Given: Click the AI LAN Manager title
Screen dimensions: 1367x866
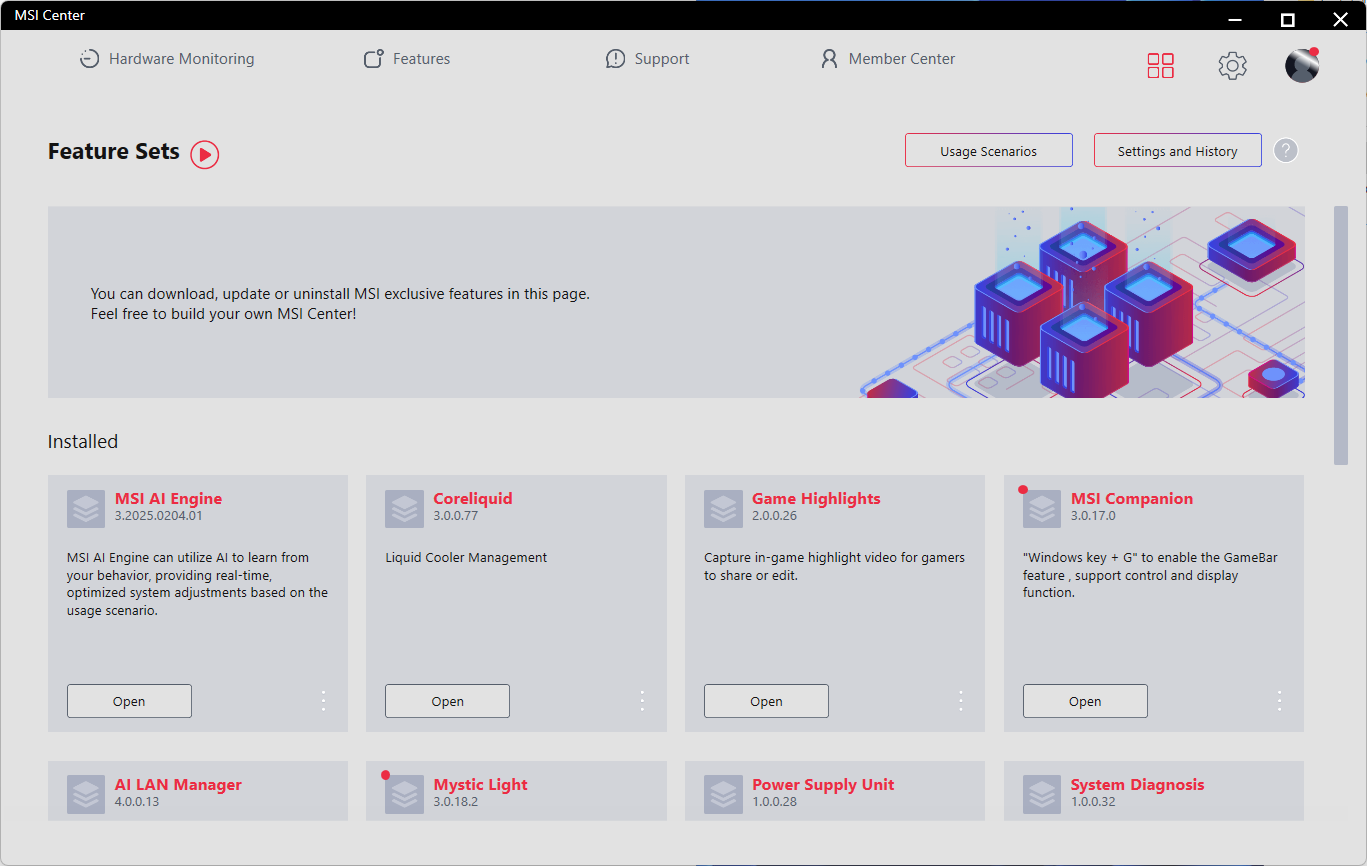Looking at the screenshot, I should [x=178, y=785].
